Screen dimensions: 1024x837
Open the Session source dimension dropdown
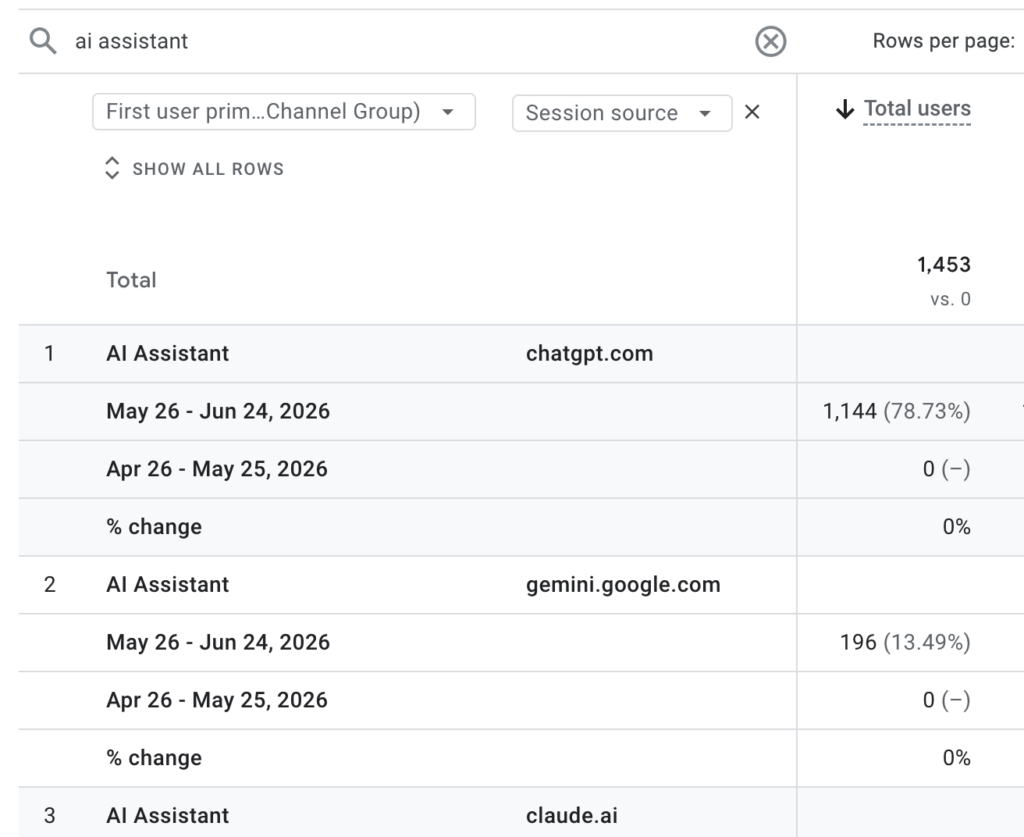tap(622, 113)
